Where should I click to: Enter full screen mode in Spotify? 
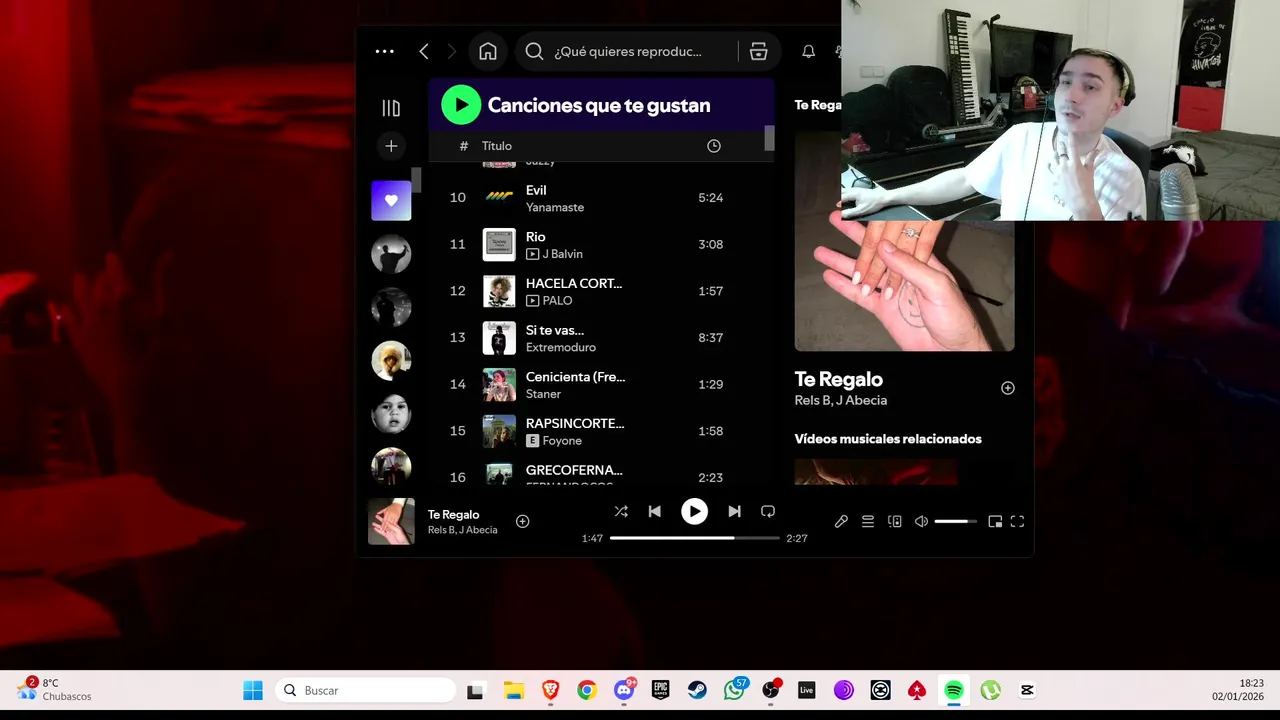click(x=1018, y=521)
